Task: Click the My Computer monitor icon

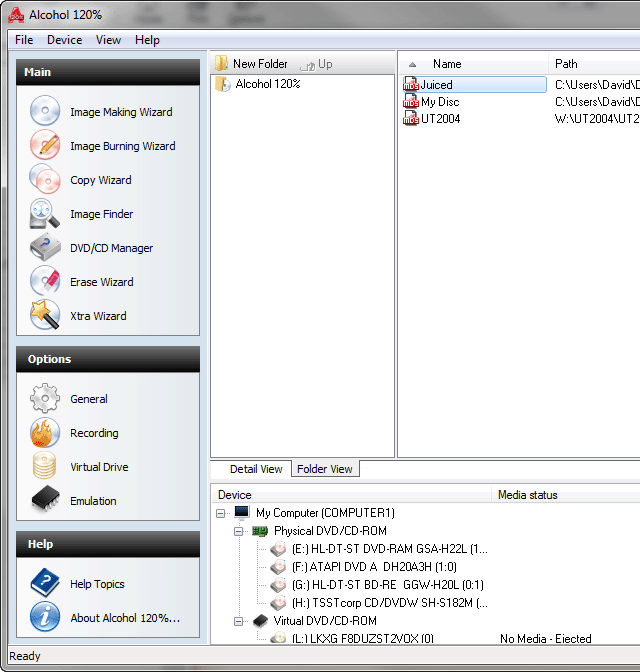Action: click(x=242, y=512)
